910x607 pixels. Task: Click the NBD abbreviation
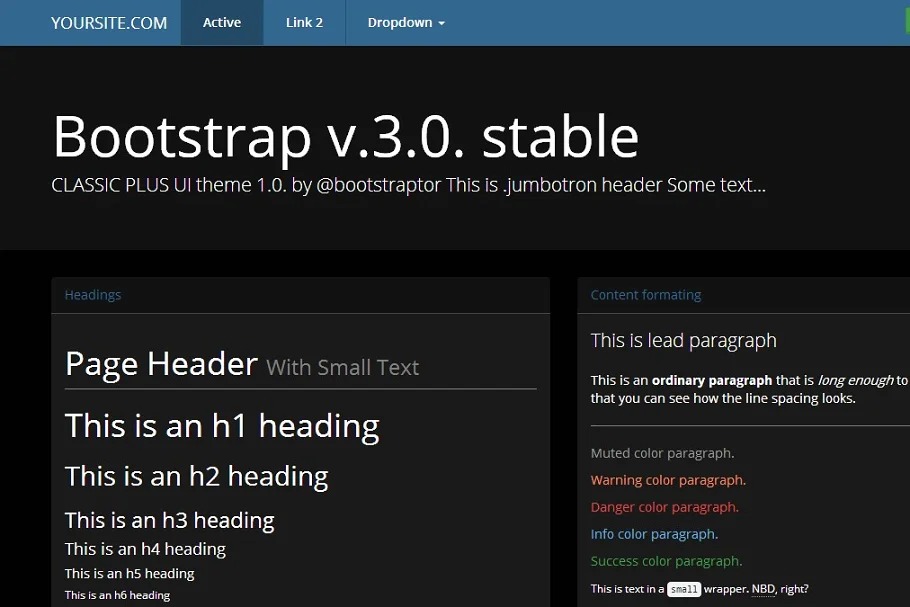(762, 589)
